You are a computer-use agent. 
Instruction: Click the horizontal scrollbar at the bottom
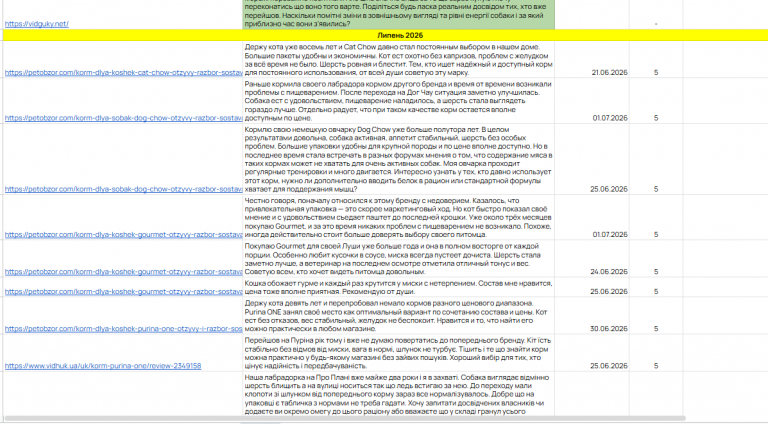(344, 419)
